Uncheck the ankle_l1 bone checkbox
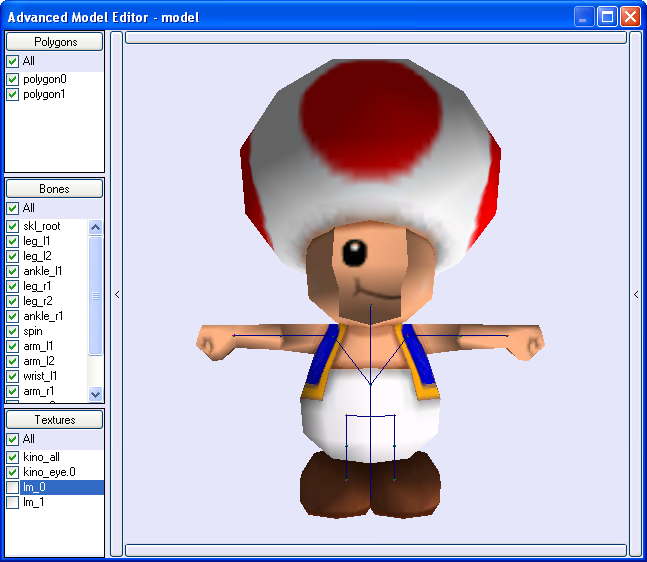 pos(12,271)
